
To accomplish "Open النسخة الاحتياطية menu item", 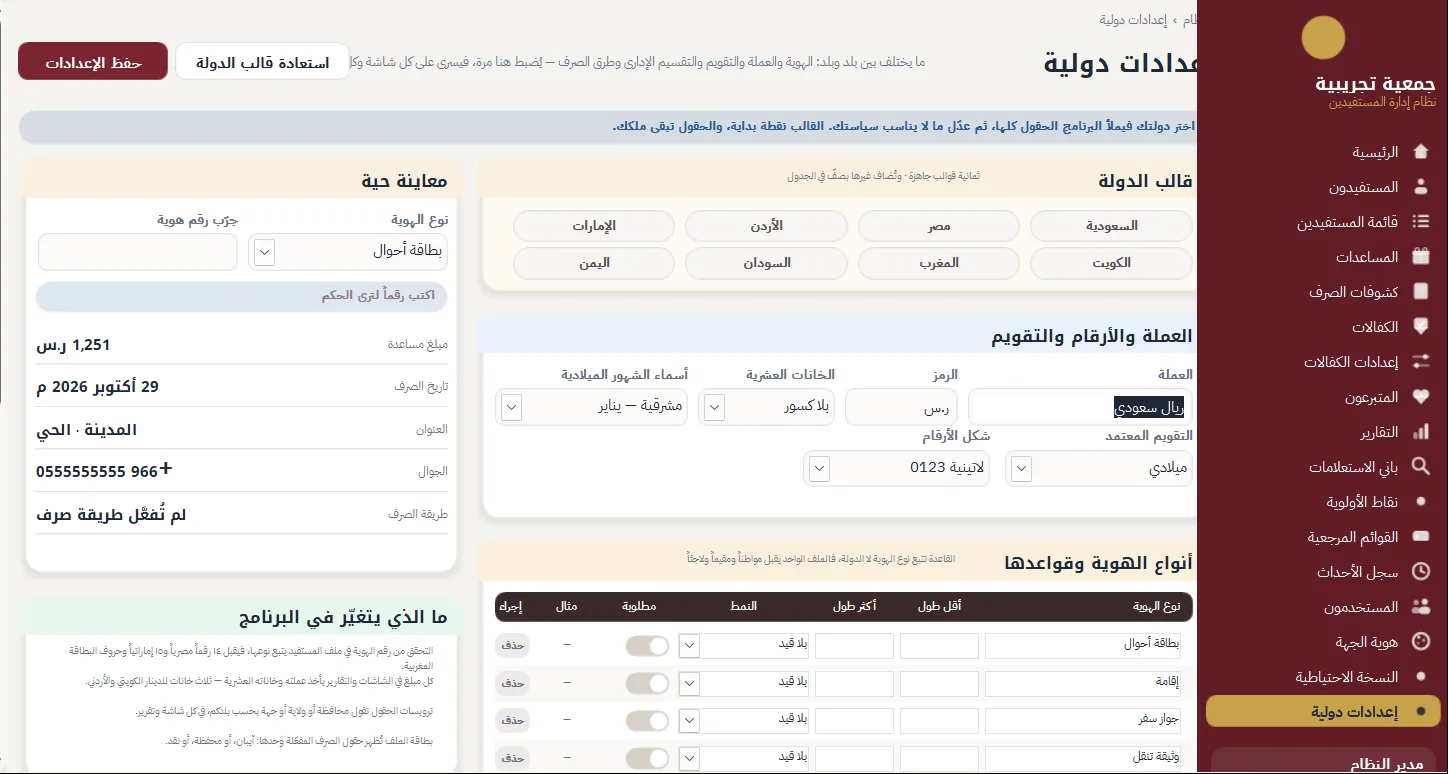I will (1347, 677).
